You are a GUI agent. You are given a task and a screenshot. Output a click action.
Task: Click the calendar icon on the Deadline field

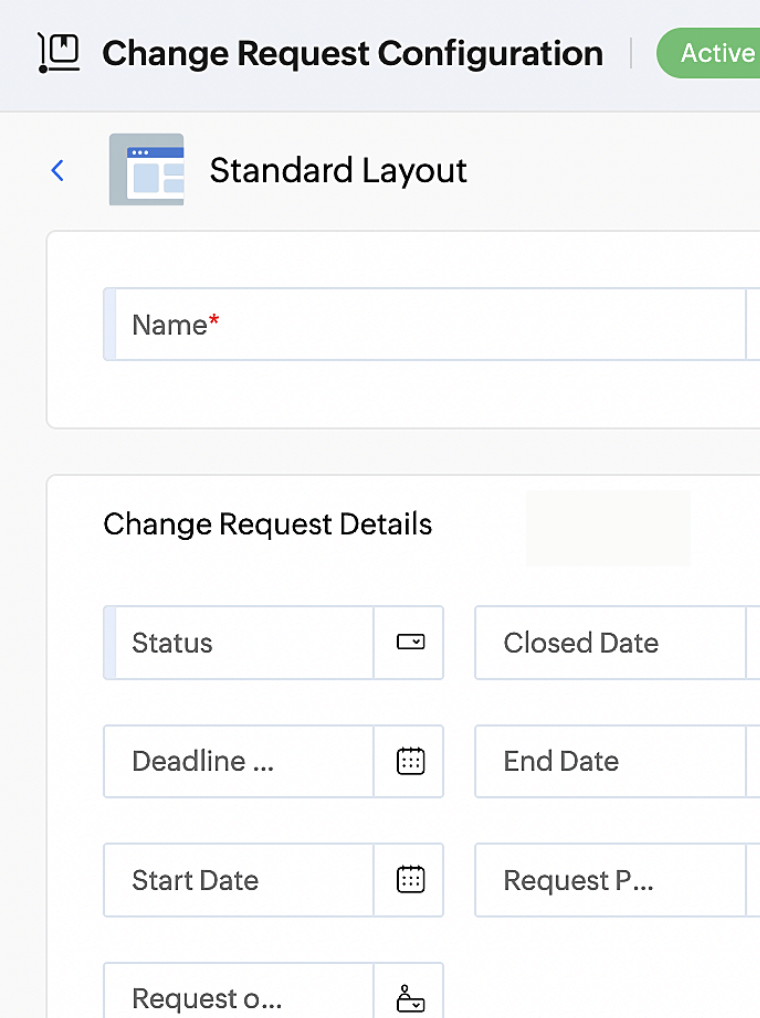coord(410,761)
